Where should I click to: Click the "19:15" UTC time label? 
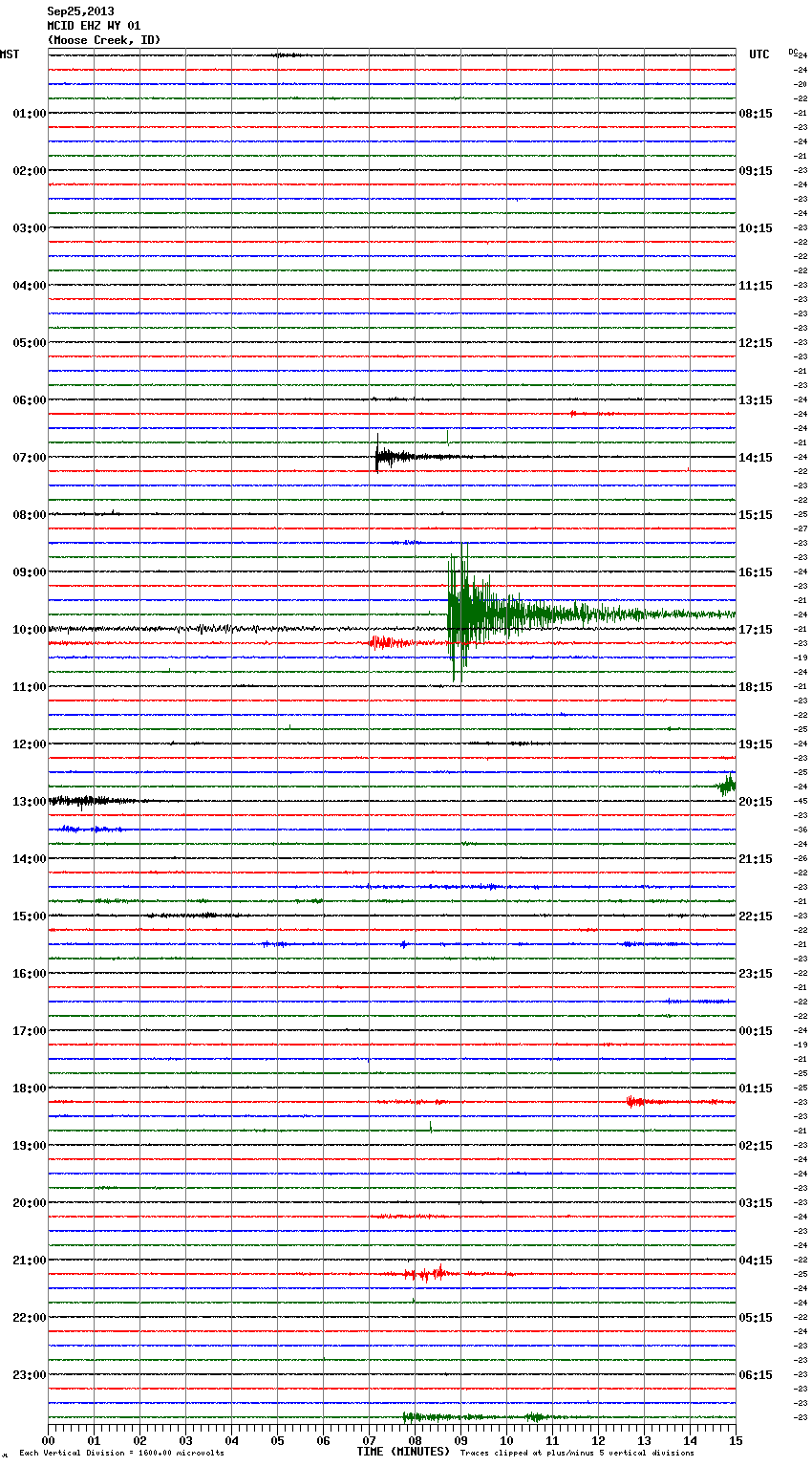756,744
